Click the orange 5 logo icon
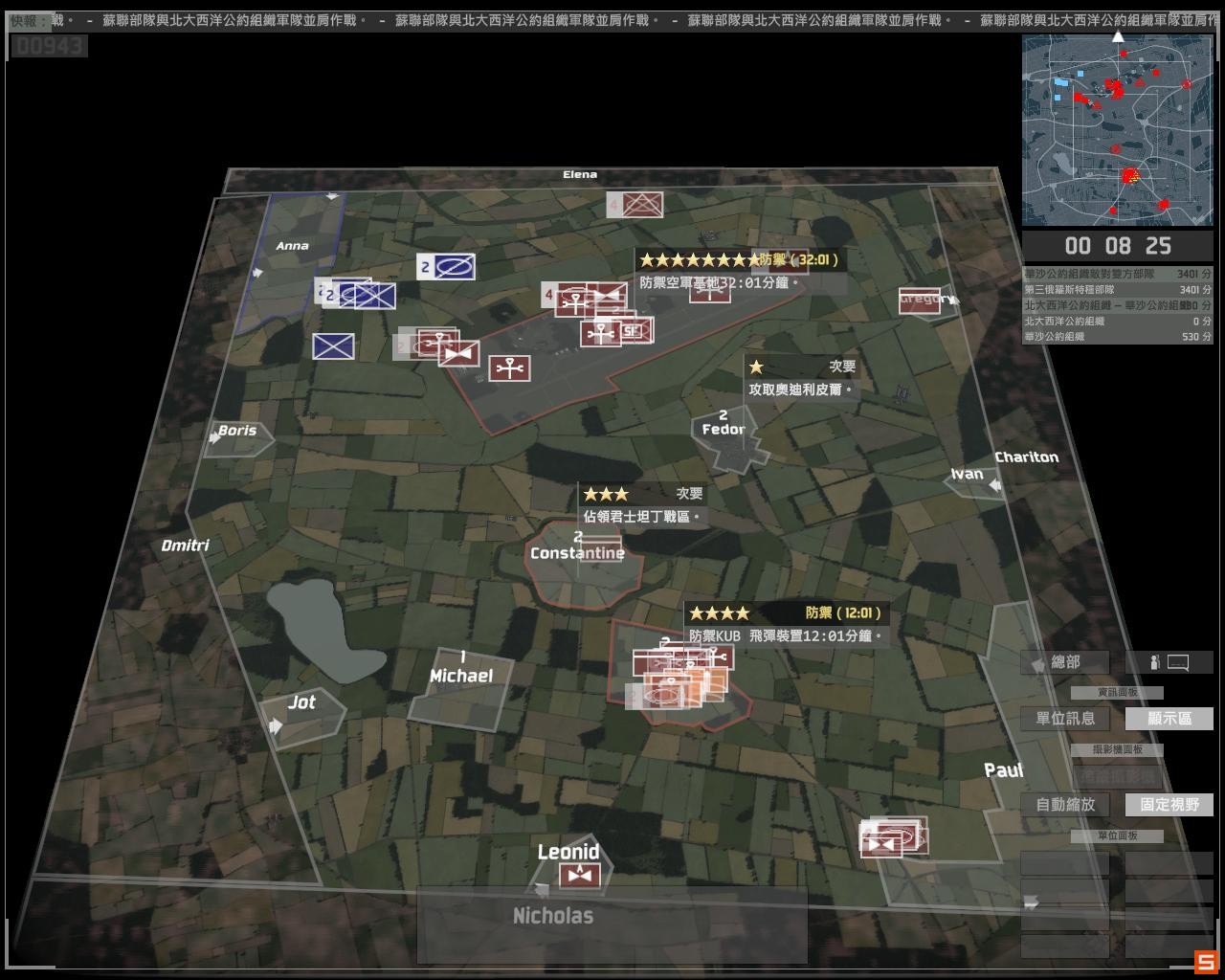The height and width of the screenshot is (980, 1225). (1204, 962)
